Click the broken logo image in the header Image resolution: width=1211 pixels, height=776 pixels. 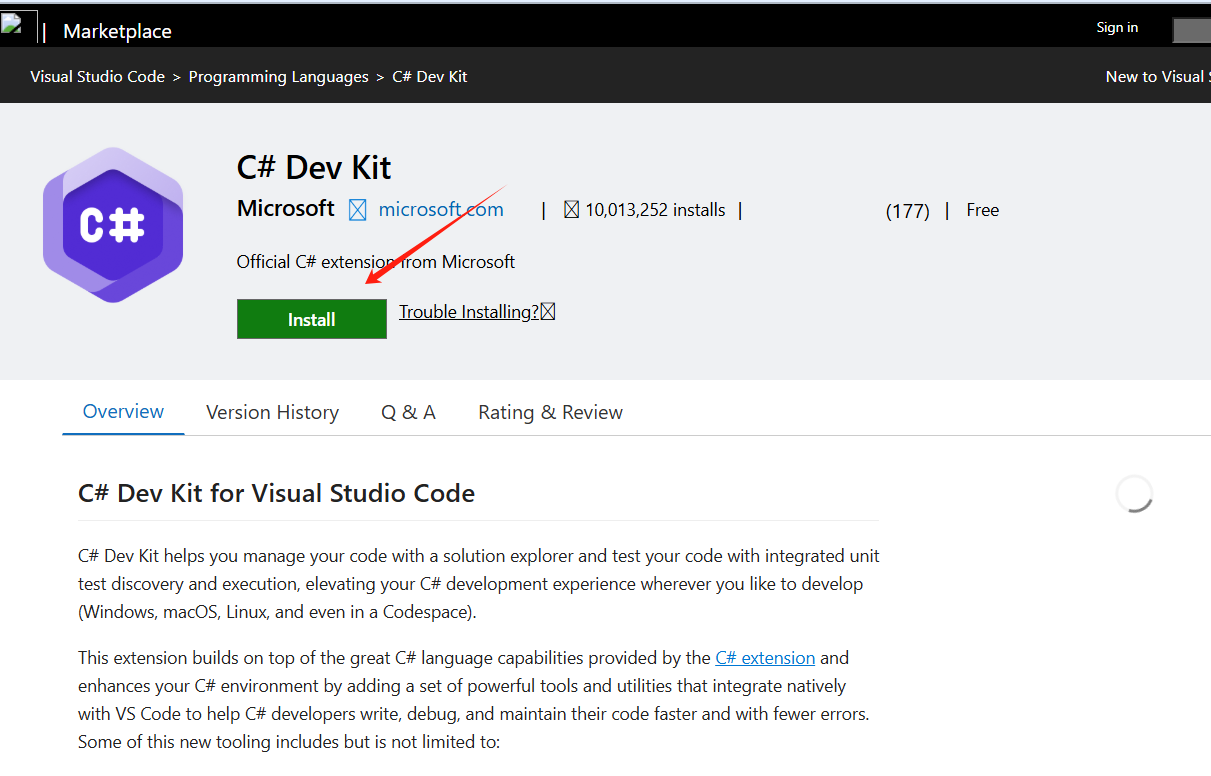[19, 27]
